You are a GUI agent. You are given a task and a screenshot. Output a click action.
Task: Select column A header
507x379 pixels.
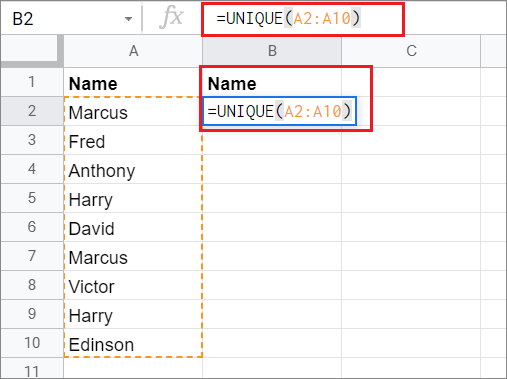point(133,51)
